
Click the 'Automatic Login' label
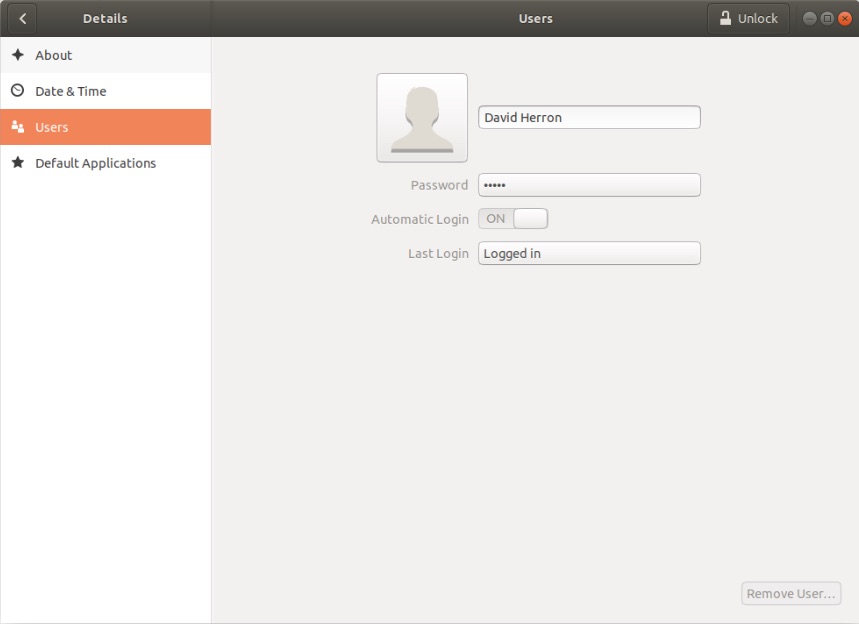pyautogui.click(x=420, y=220)
